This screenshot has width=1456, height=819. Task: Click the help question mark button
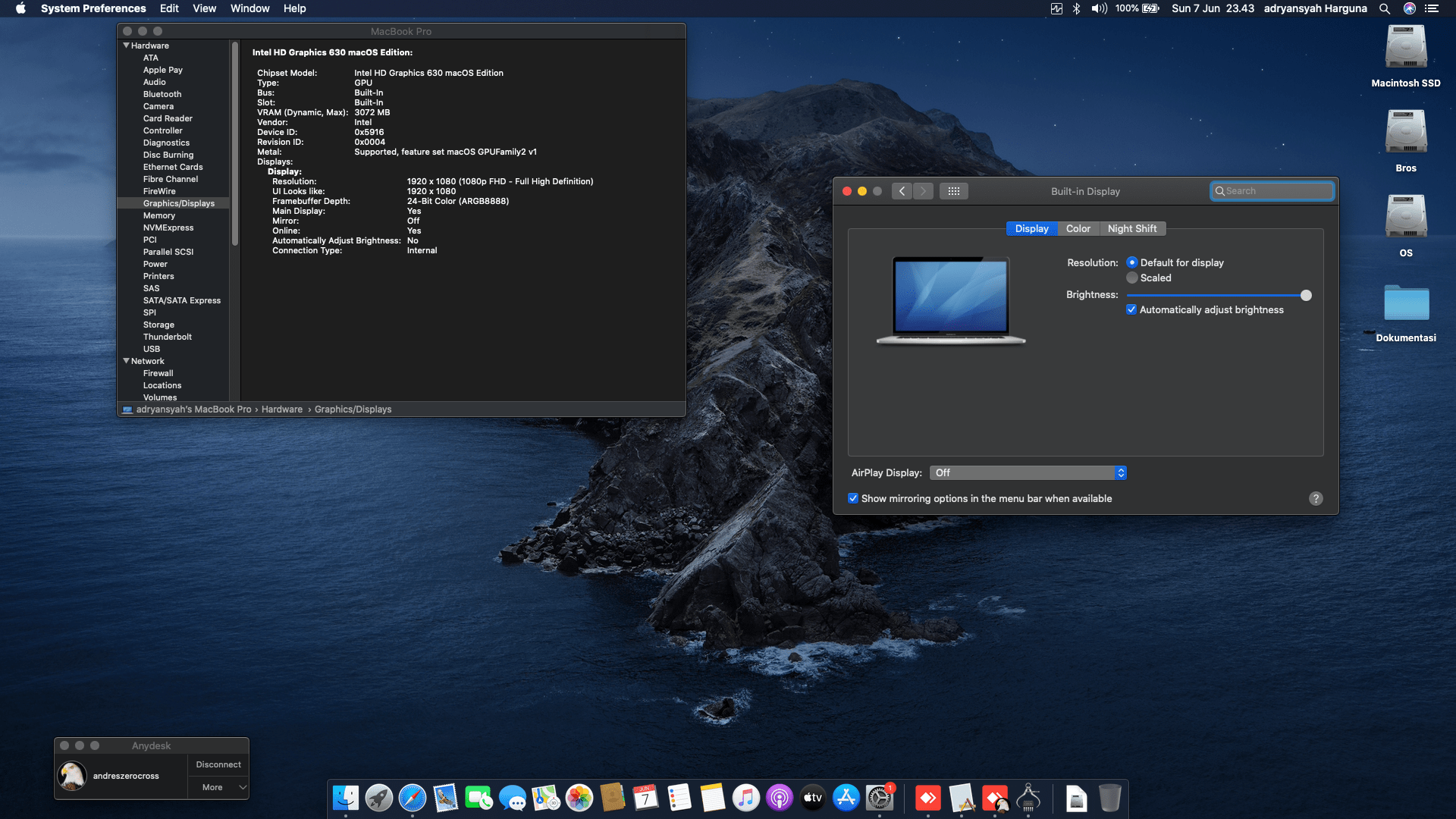coord(1316,498)
